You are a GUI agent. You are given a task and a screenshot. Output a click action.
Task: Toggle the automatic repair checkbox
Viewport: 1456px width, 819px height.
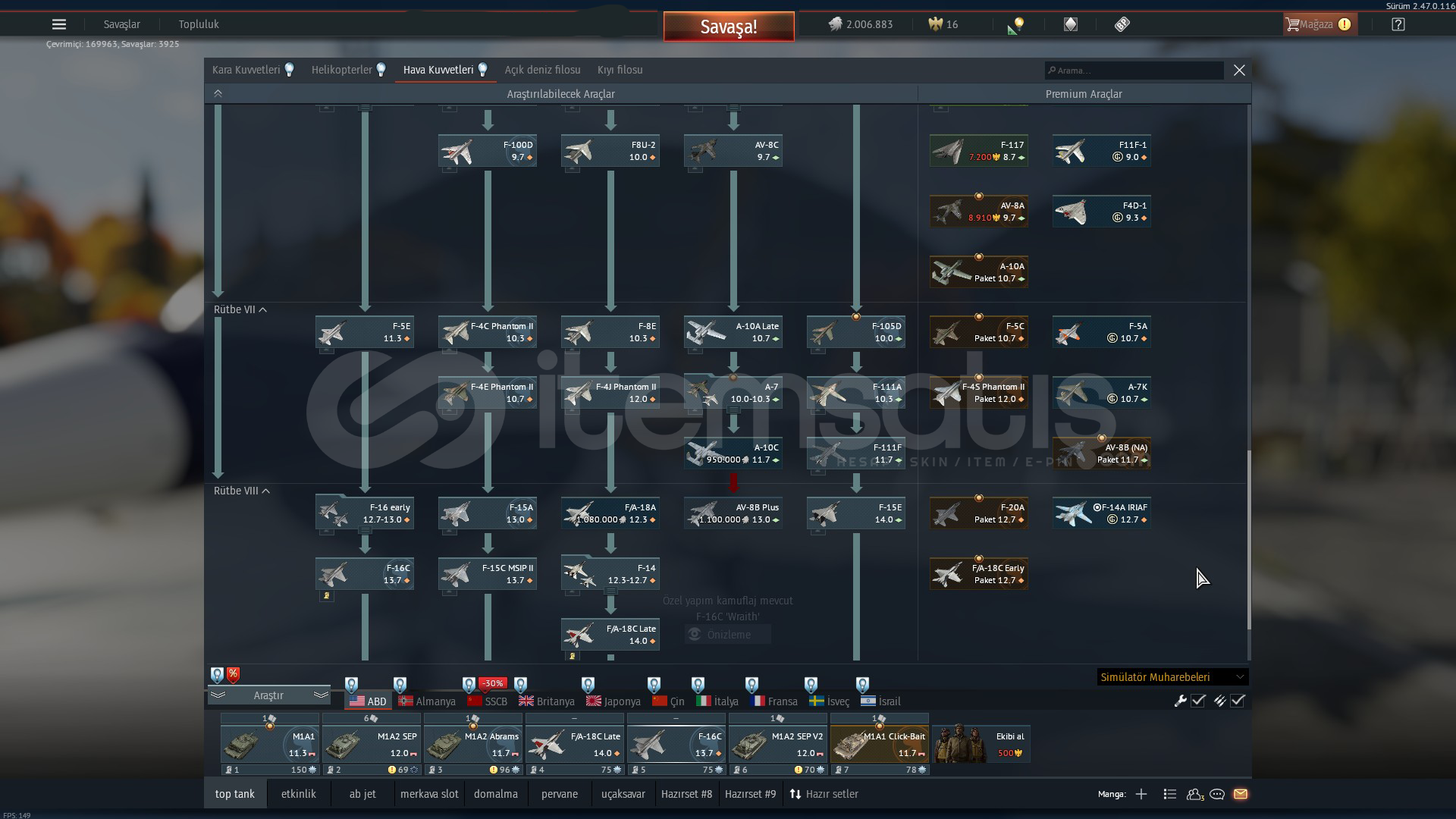(1198, 701)
